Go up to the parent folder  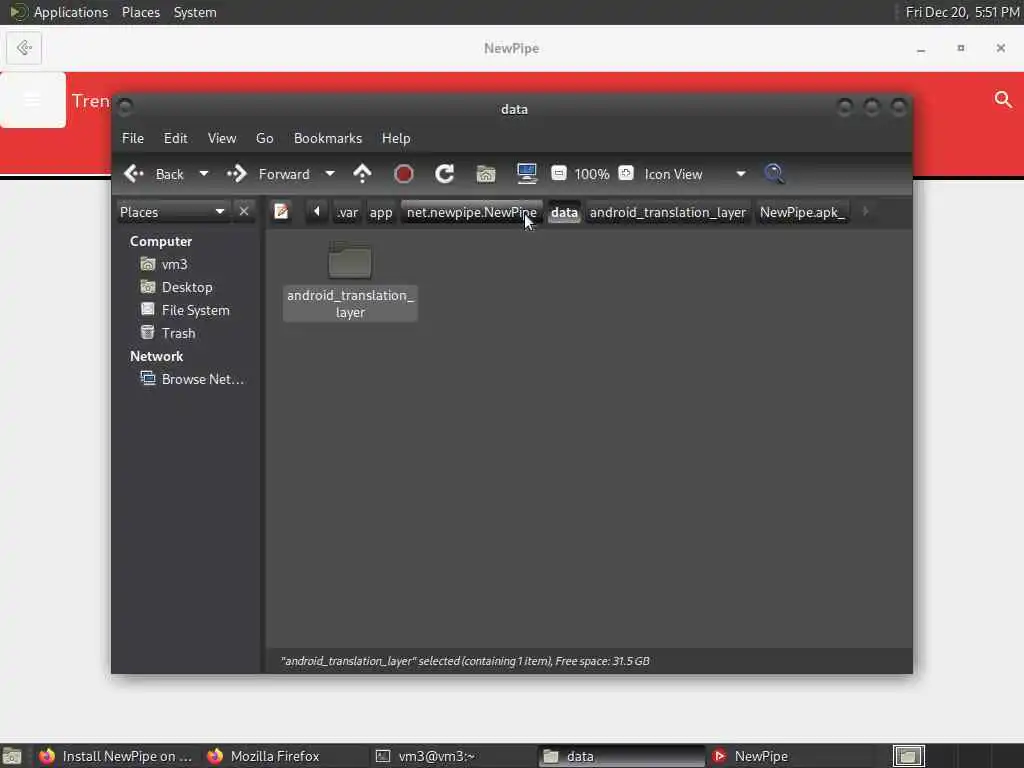pyautogui.click(x=362, y=174)
